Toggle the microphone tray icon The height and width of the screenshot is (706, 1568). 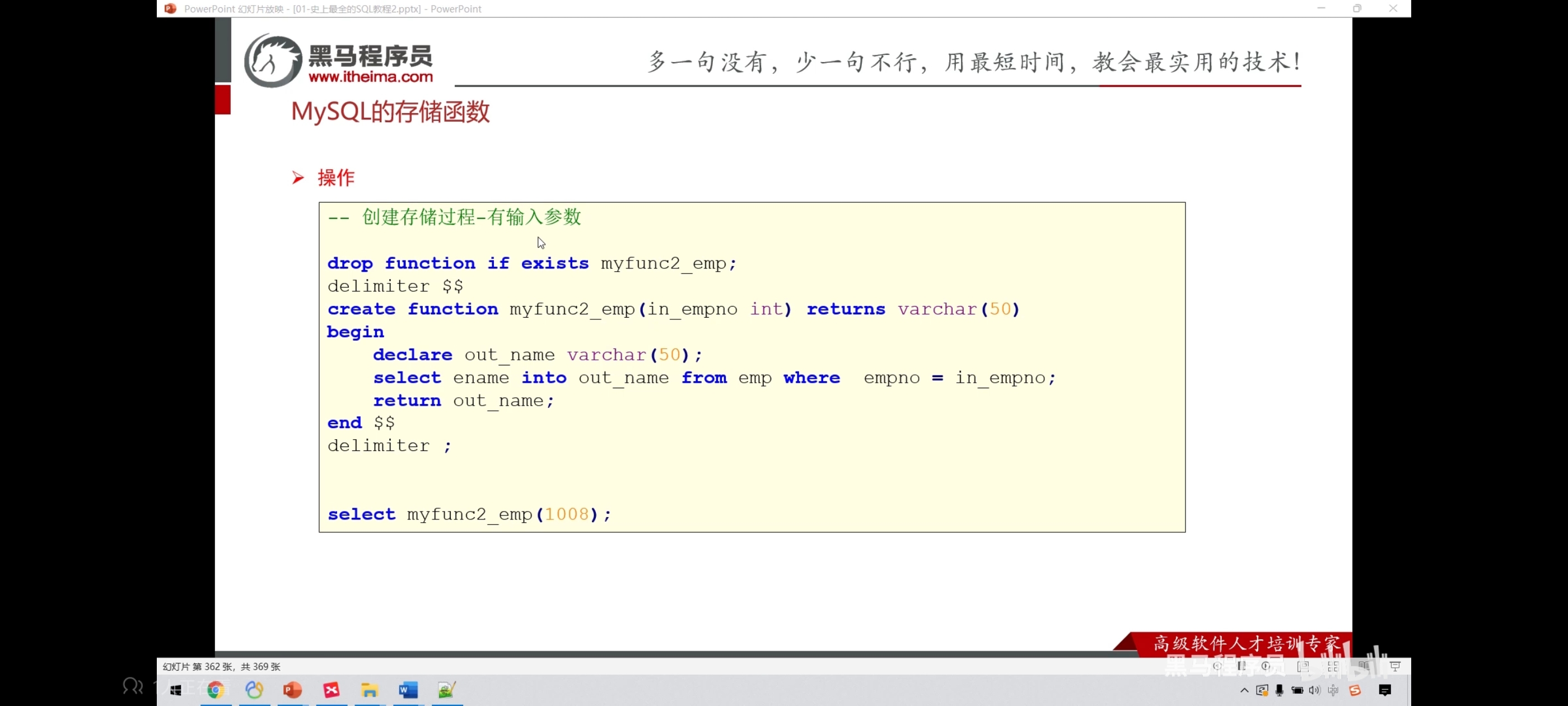pos(1280,690)
